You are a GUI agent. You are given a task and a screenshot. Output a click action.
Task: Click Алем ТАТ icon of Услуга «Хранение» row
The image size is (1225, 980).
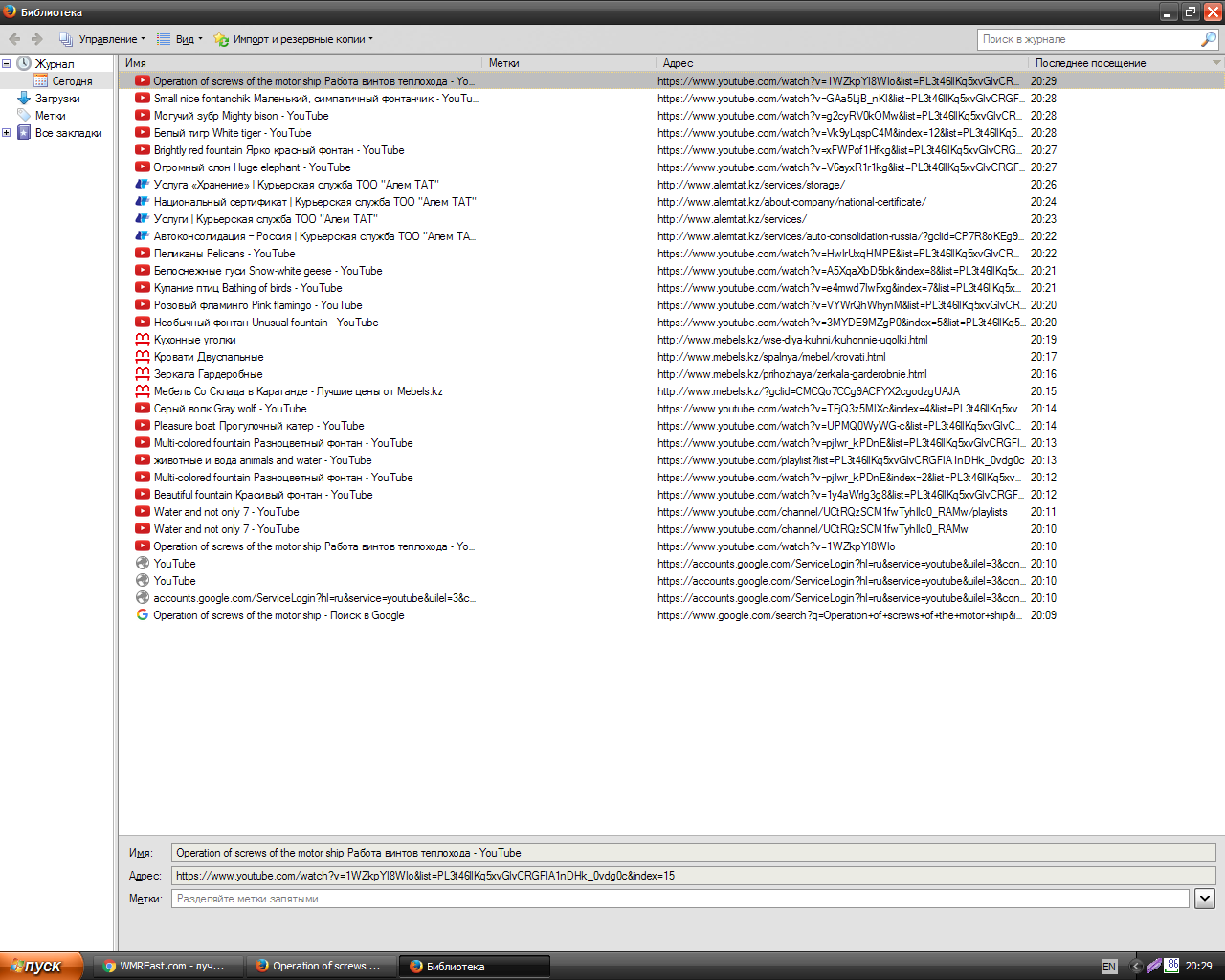[x=143, y=185]
